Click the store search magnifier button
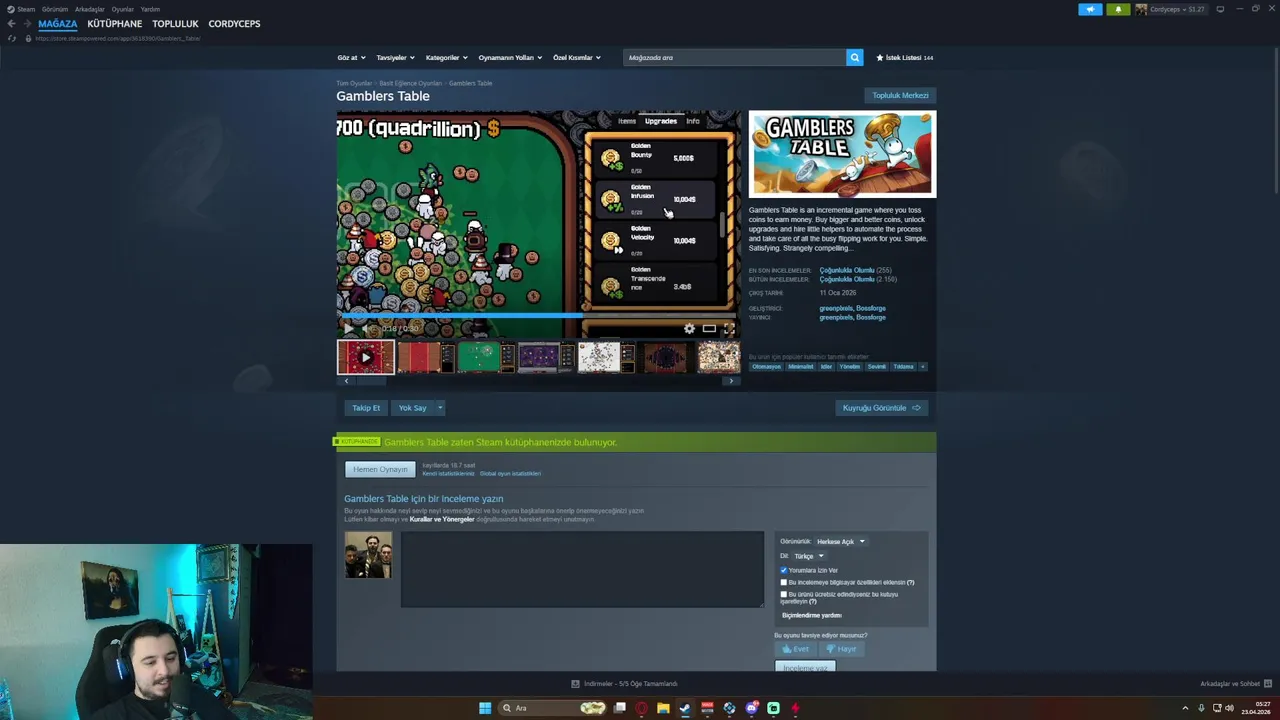The width and height of the screenshot is (1280, 720). pyautogui.click(x=855, y=57)
